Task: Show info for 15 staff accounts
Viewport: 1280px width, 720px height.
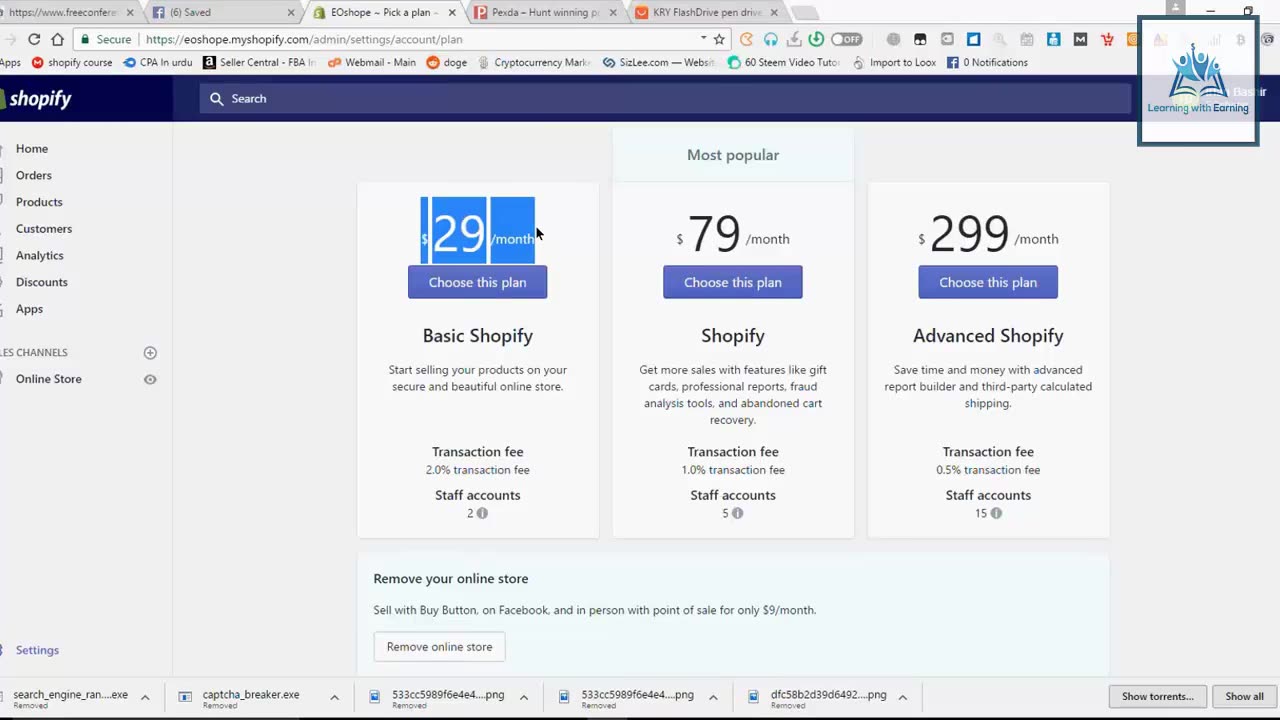Action: point(996,513)
